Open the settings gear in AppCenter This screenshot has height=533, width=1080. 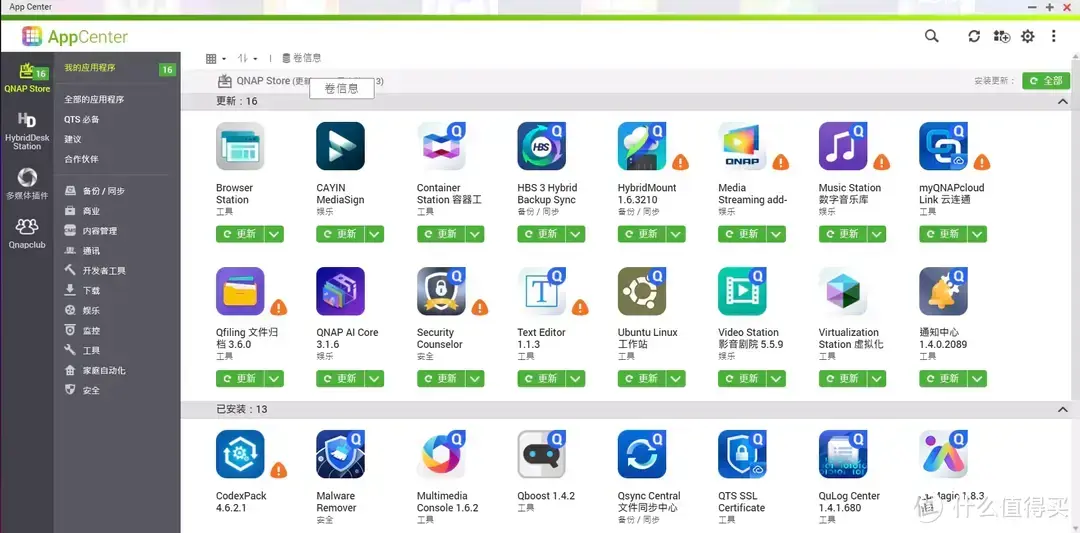click(x=1028, y=36)
